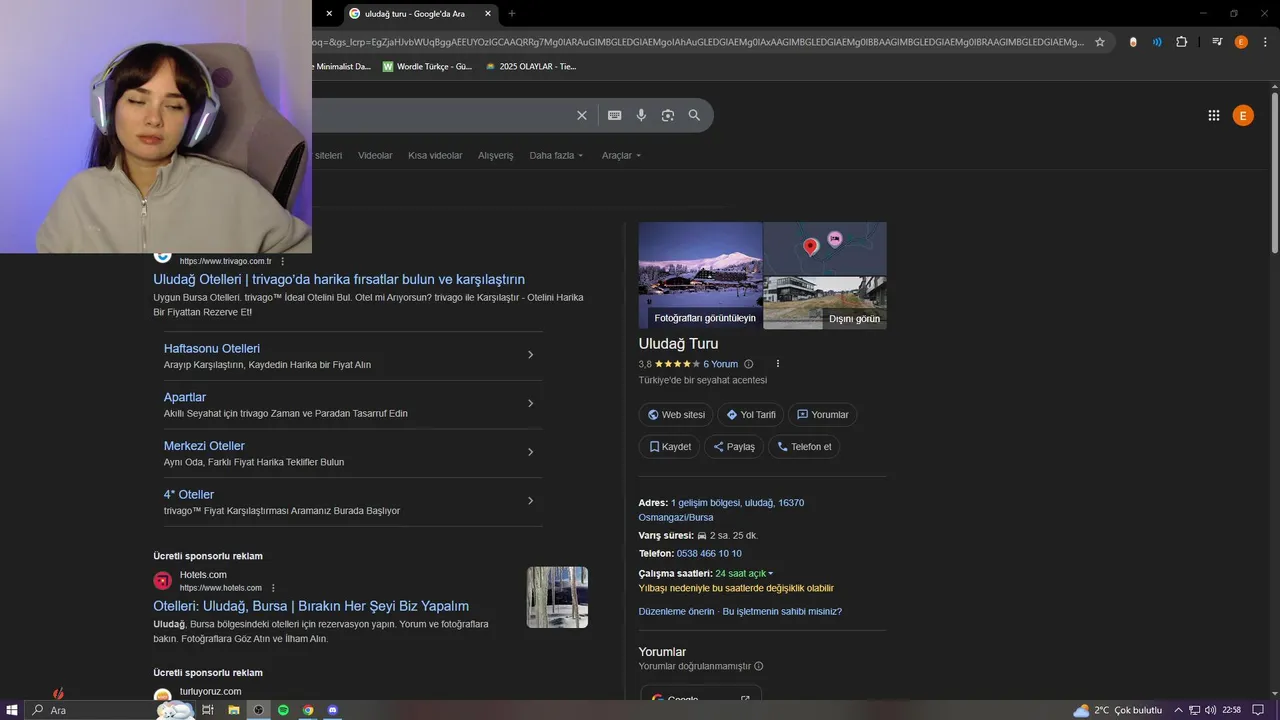Open the '4* Oteller' sitelink arrow
This screenshot has height=720, width=1280.
pos(530,501)
